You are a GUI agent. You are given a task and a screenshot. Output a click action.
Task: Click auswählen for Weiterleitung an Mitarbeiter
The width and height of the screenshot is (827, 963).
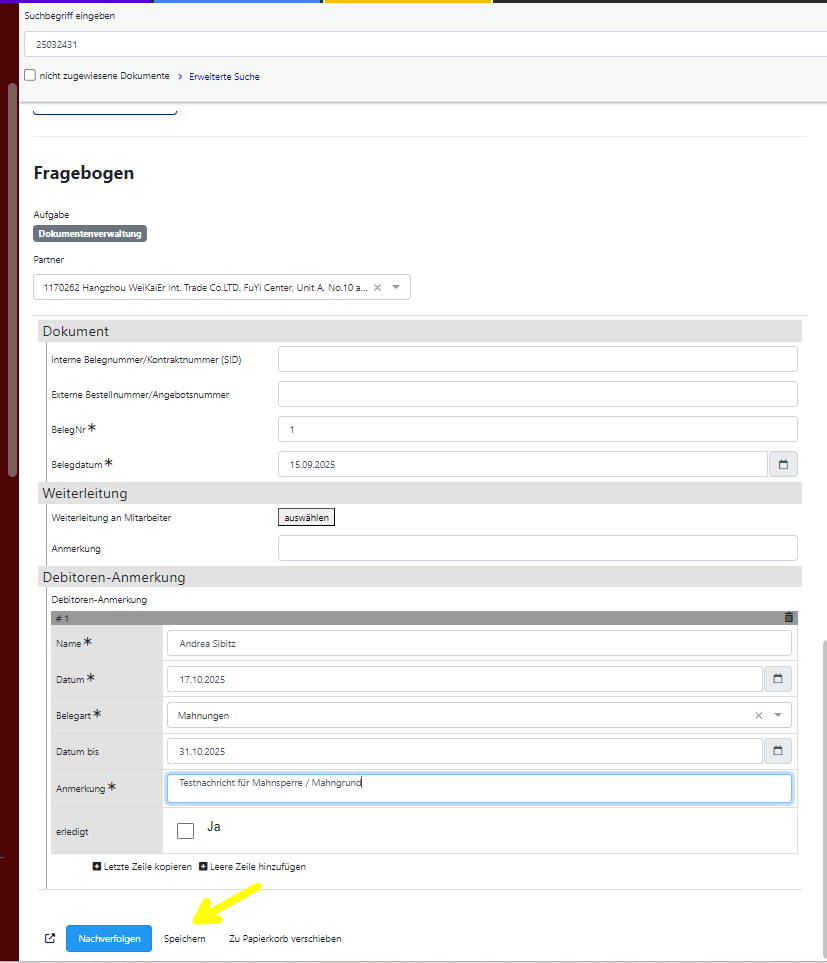click(x=306, y=518)
